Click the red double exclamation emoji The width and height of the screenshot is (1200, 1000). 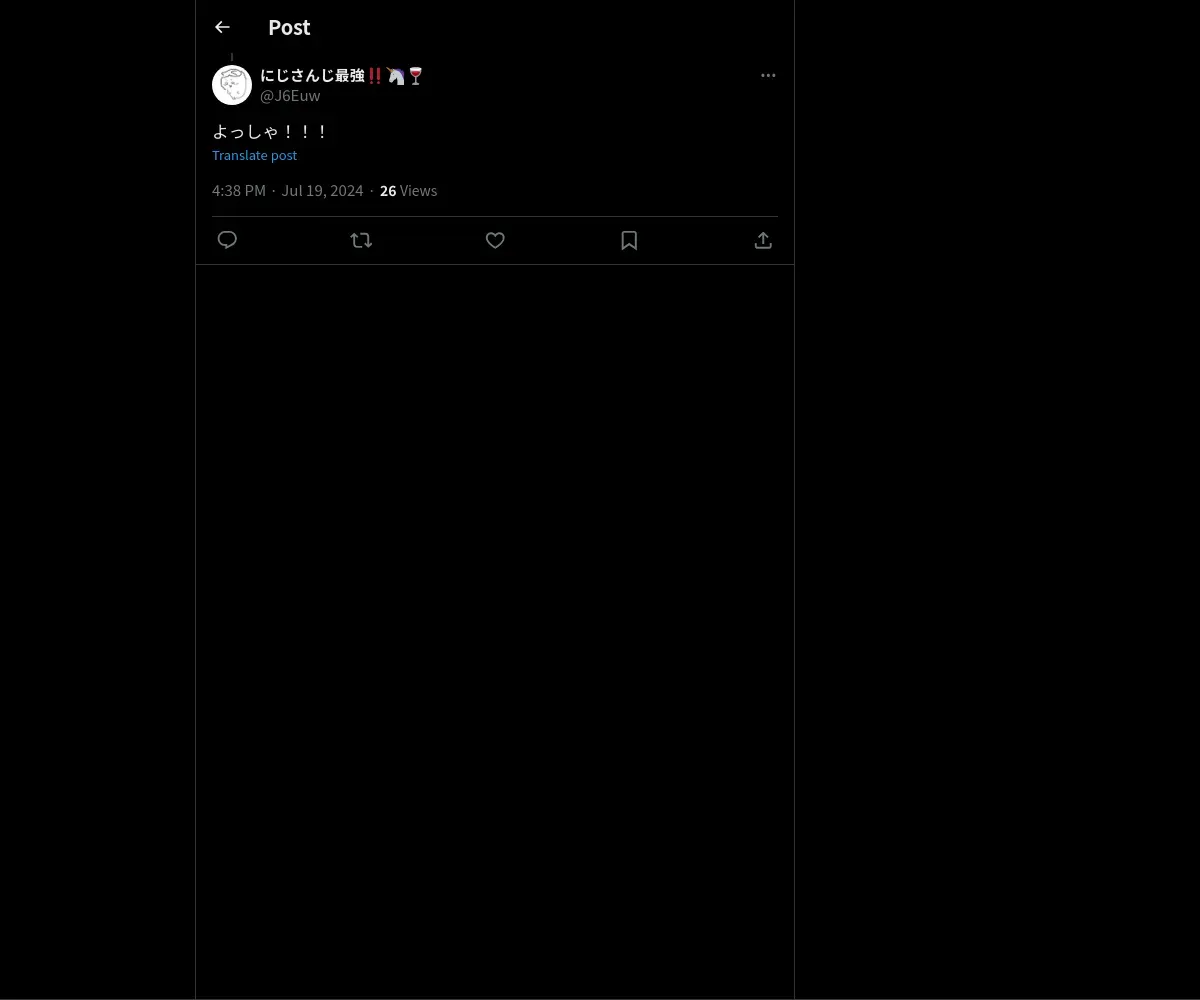375,75
